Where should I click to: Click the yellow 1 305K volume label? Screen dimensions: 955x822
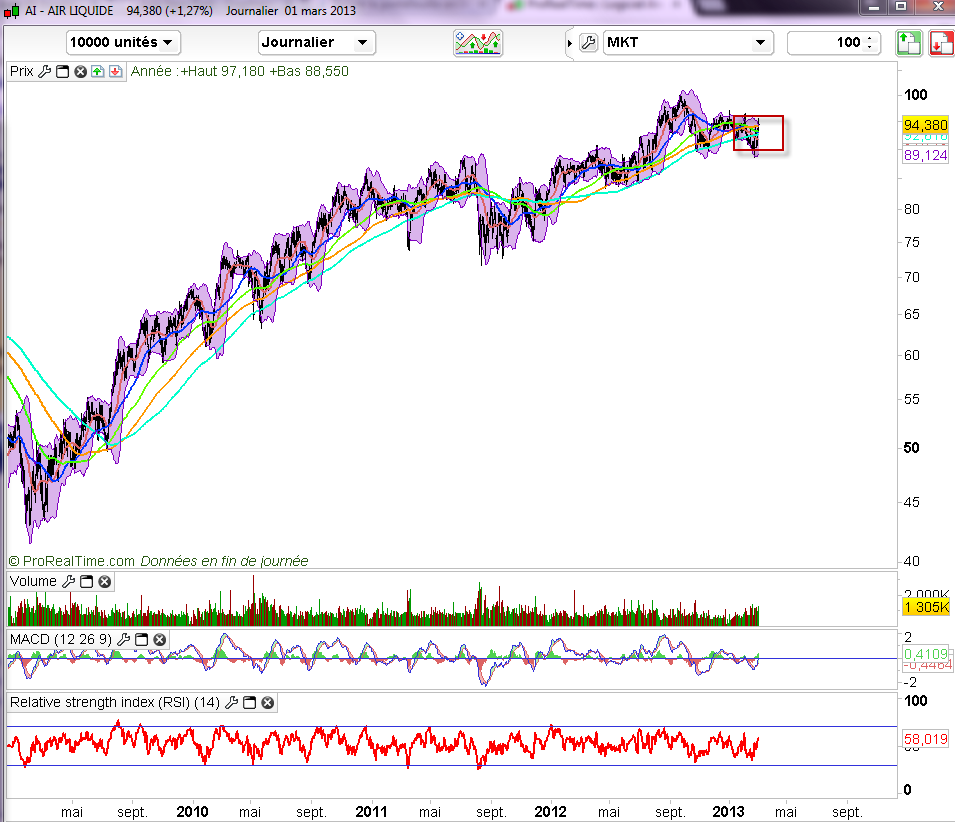(x=926, y=607)
